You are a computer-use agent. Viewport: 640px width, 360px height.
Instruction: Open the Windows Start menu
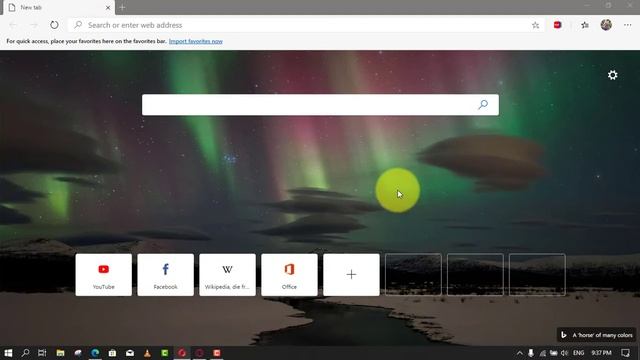click(8, 353)
